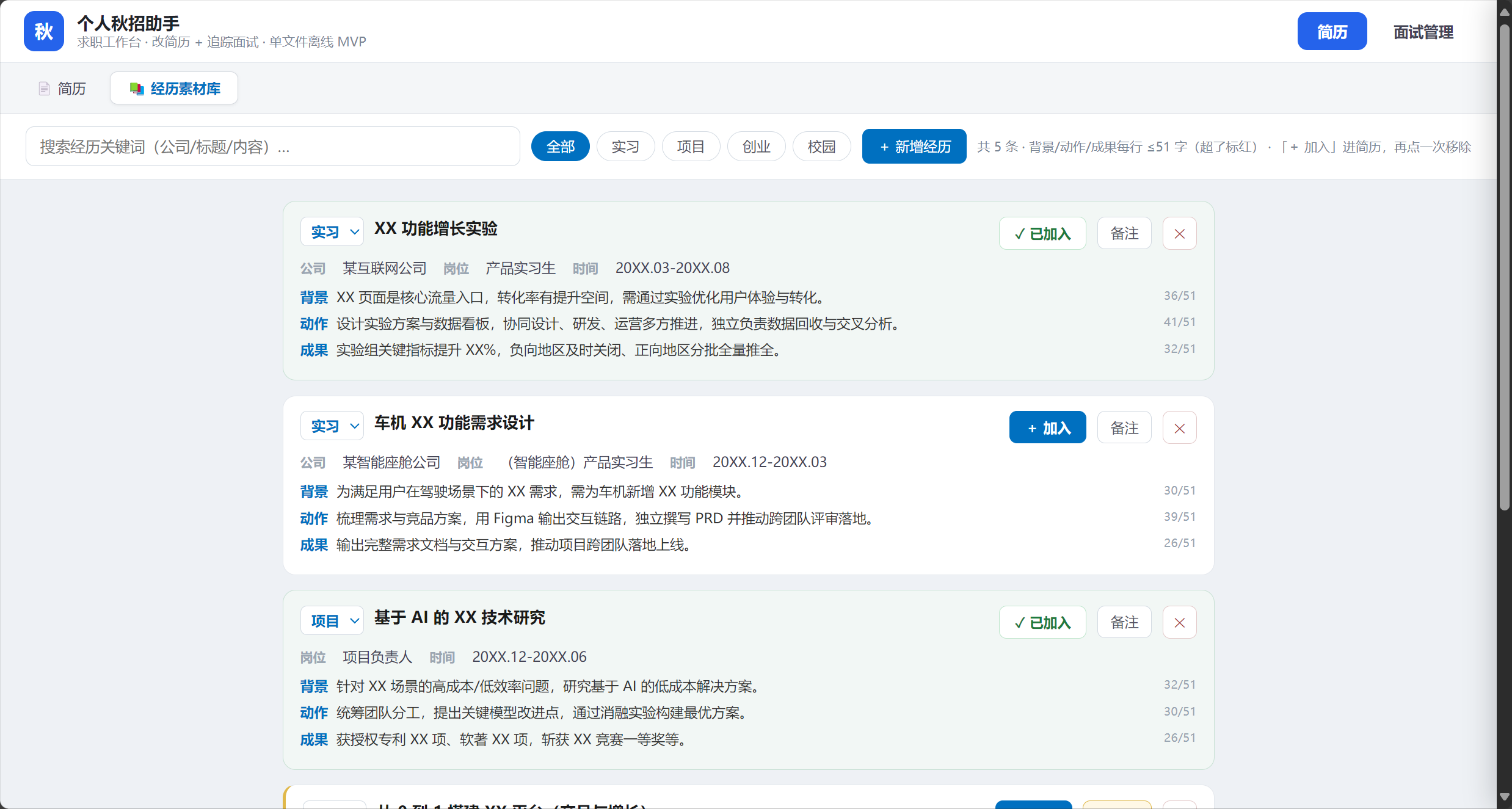Toggle 已加入 on 基于 AI 的 XX 技术研究
1512x809 pixels.
pyautogui.click(x=1042, y=622)
